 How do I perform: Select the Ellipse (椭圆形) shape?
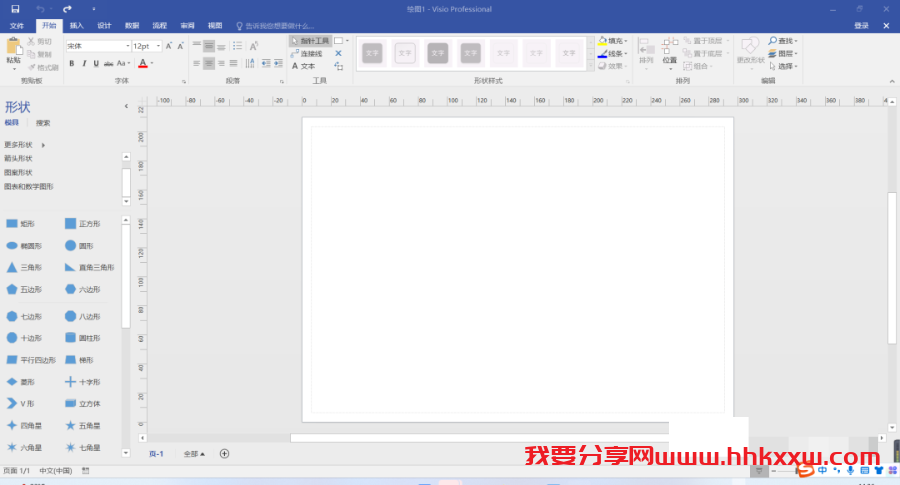[x=24, y=246]
